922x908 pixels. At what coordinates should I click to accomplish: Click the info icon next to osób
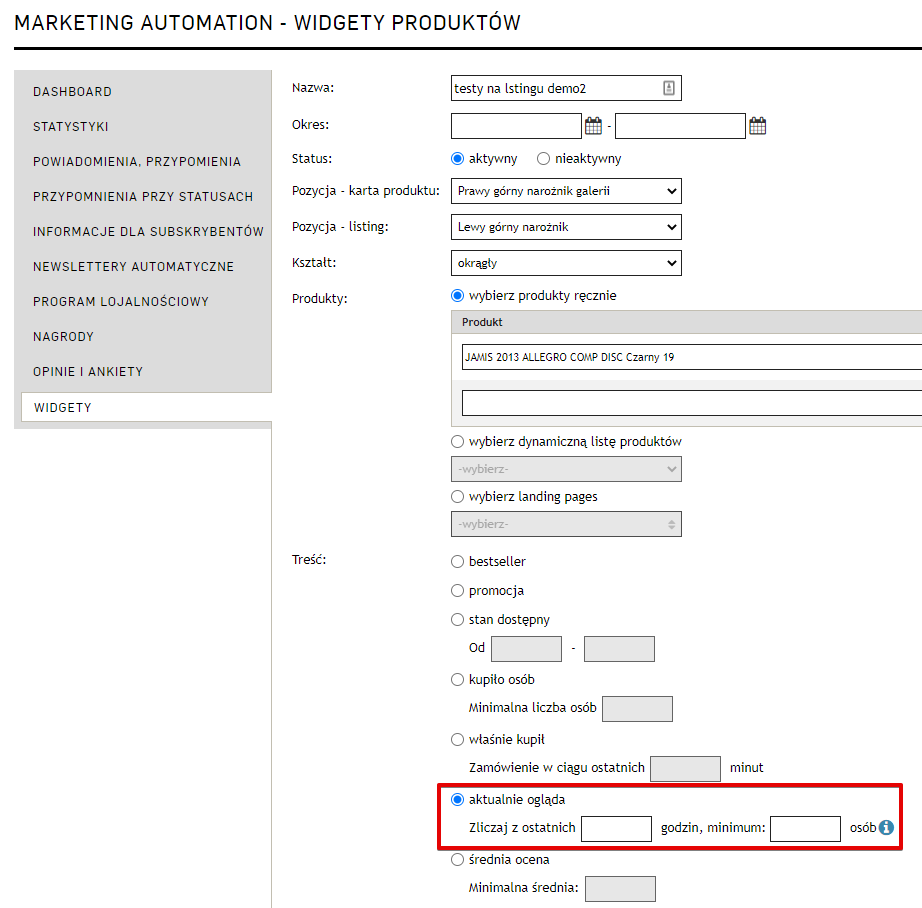886,828
